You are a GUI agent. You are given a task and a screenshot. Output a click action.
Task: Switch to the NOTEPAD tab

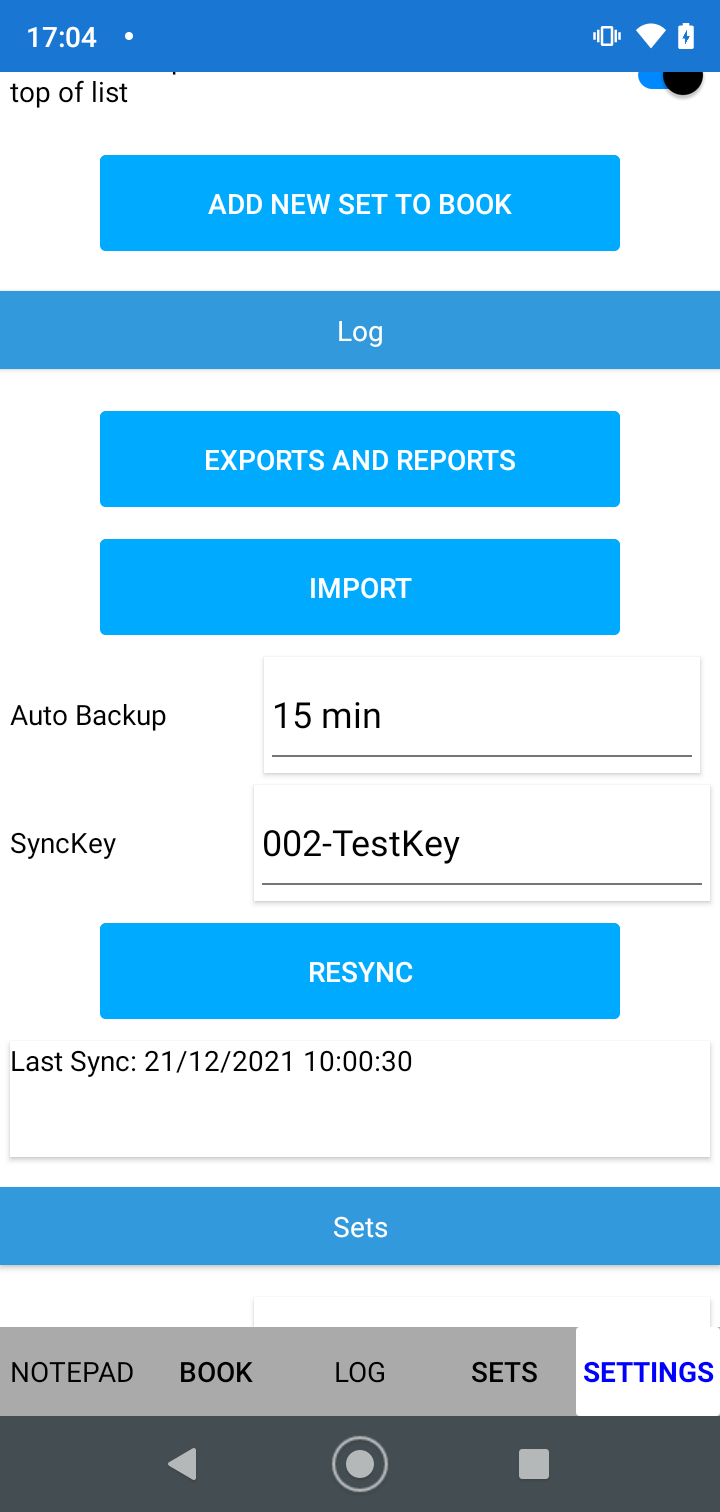(x=71, y=1372)
